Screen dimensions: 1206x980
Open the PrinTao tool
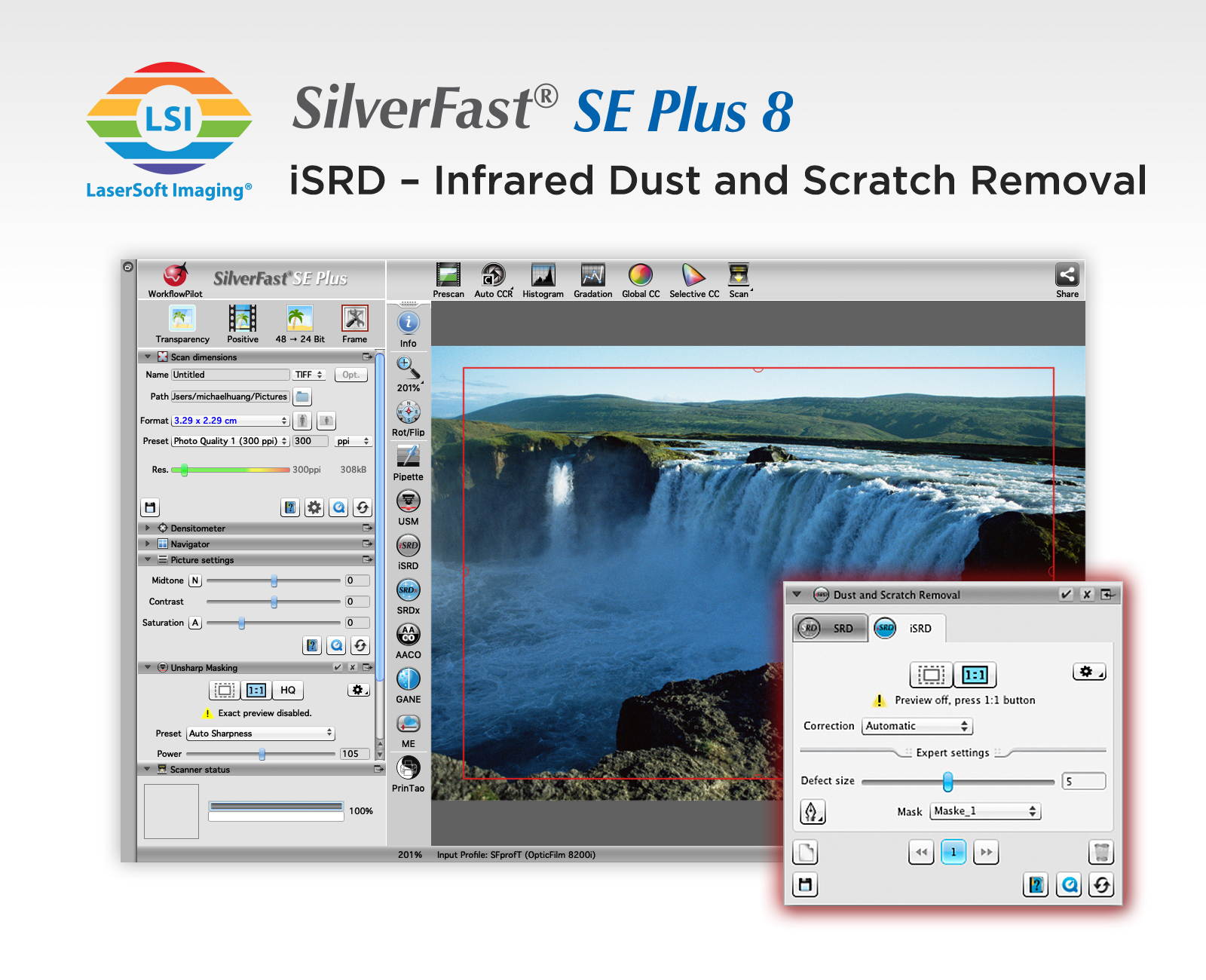click(x=408, y=768)
